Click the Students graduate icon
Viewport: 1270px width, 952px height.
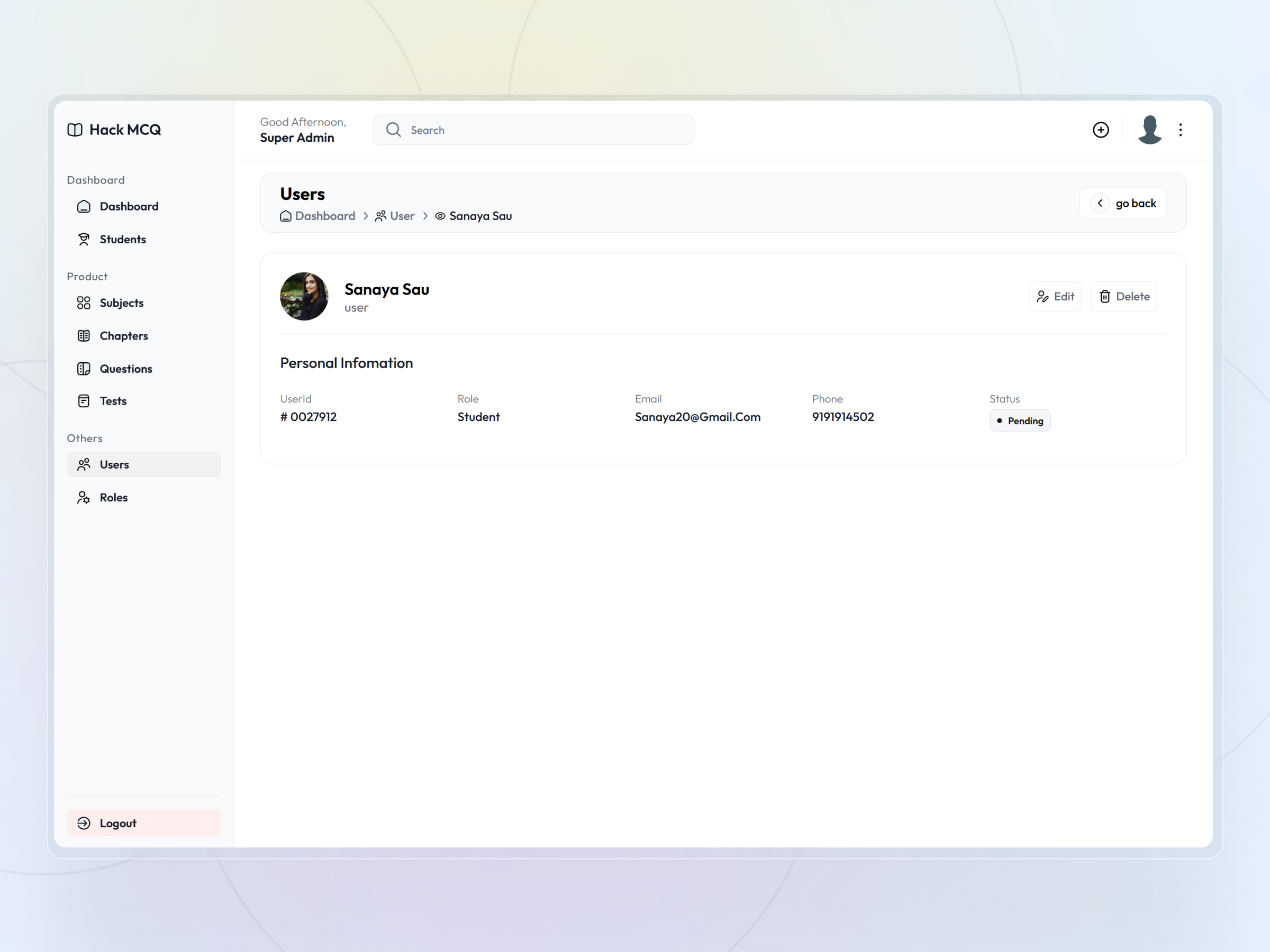84,239
